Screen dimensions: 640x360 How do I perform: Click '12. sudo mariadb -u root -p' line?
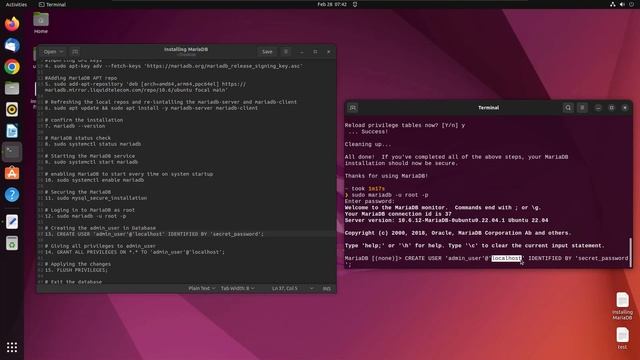pos(85,216)
